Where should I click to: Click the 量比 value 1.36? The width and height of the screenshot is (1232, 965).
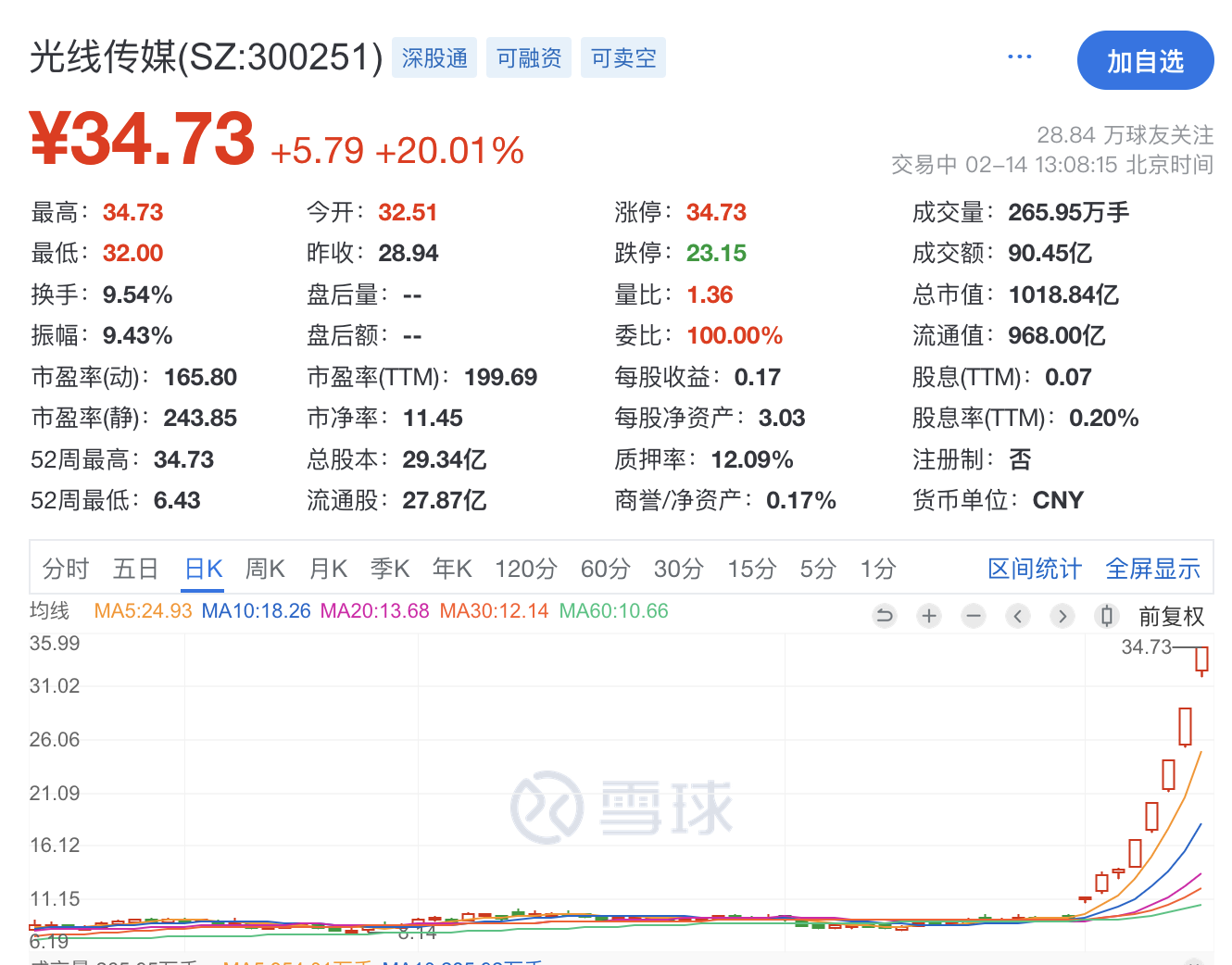(x=710, y=295)
